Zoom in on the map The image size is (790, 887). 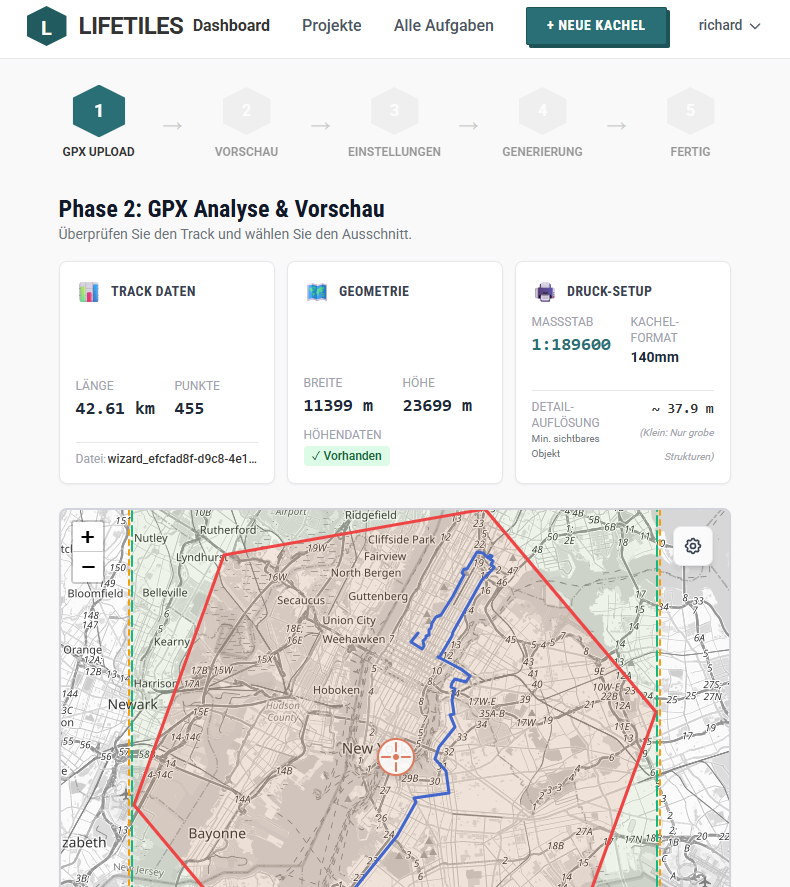[88, 537]
